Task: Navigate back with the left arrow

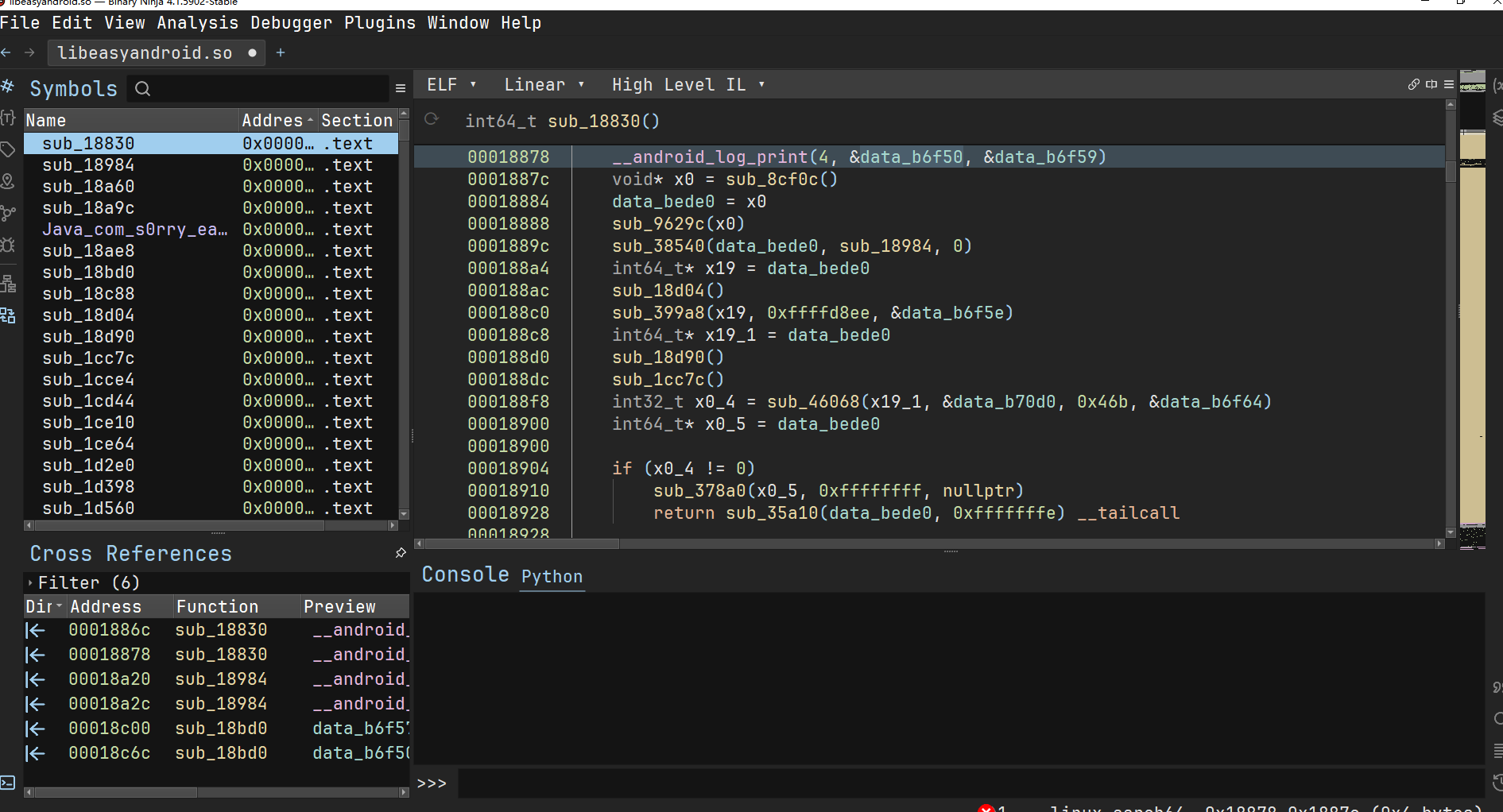Action: pyautogui.click(x=6, y=52)
